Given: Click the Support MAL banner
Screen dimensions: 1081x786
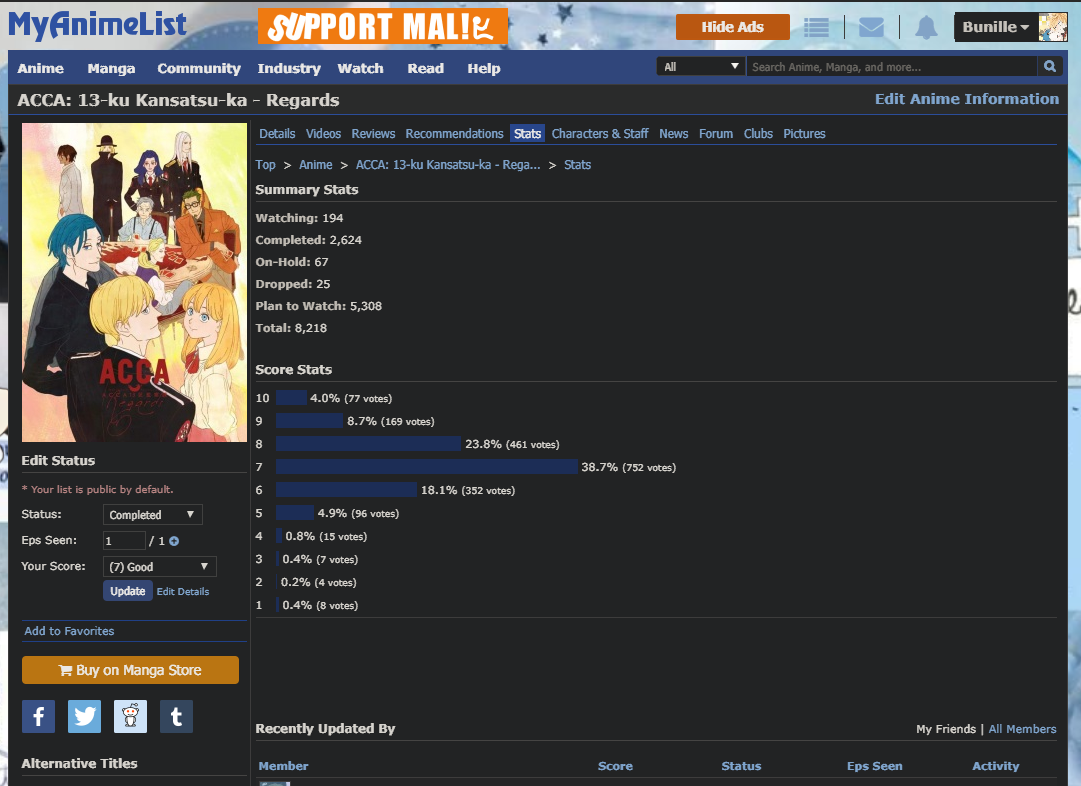Looking at the screenshot, I should tap(383, 26).
